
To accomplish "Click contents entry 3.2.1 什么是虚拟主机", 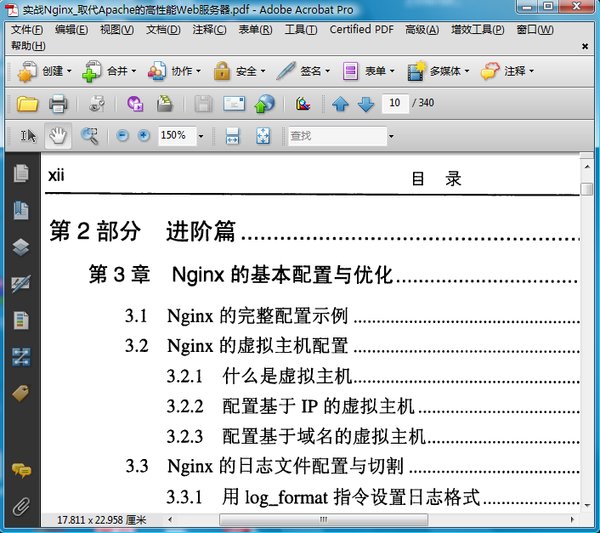I will 259,376.
